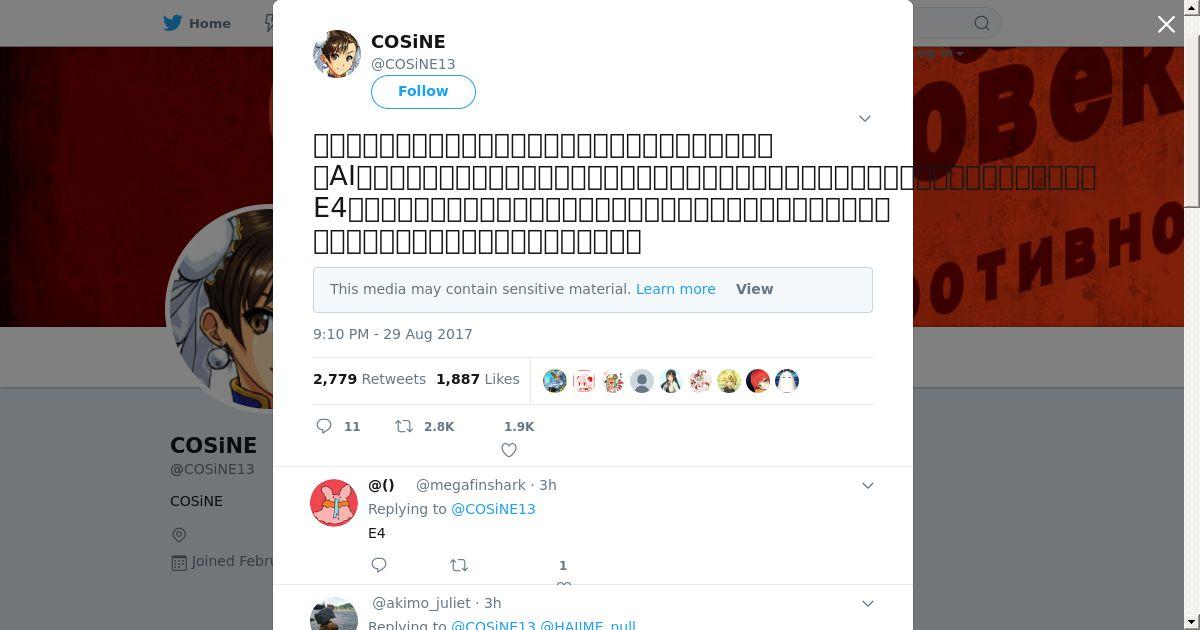Open options chevron on megafinshark's reply
Viewport: 1200px width, 630px height.
coord(867,485)
